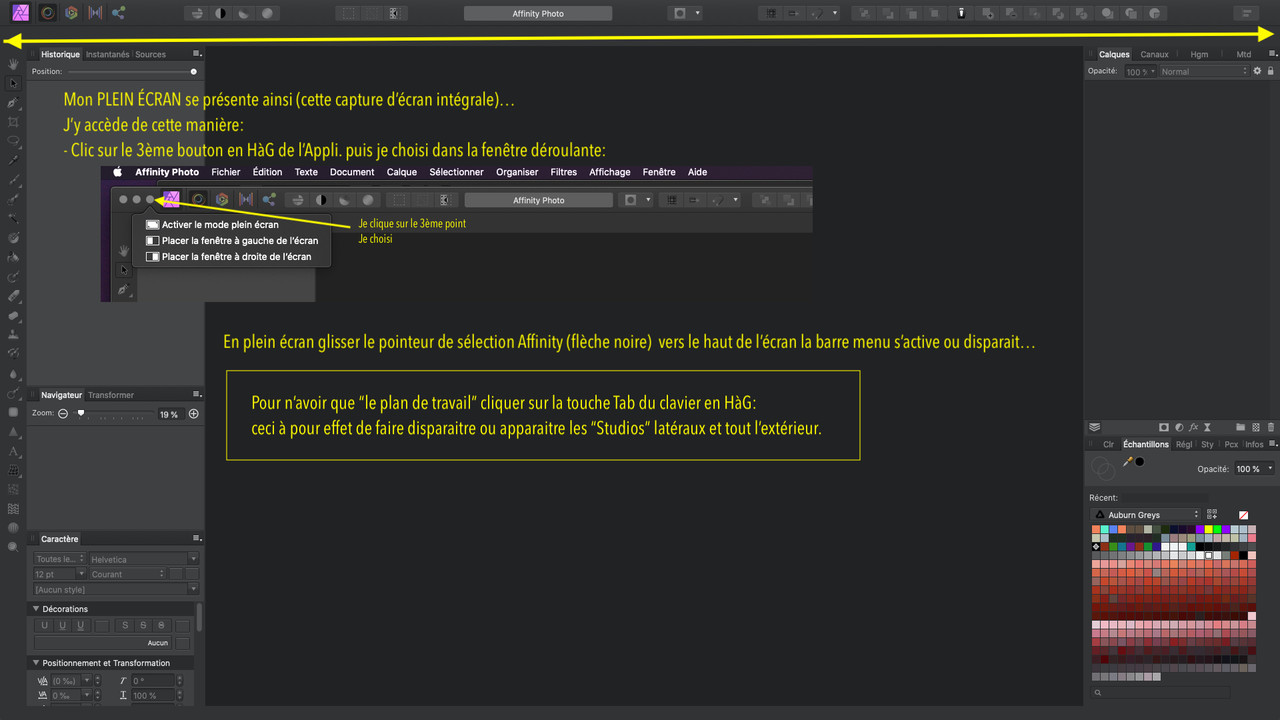Switch to the Instantanés tab
Image resolution: width=1280 pixels, height=720 pixels.
point(108,54)
